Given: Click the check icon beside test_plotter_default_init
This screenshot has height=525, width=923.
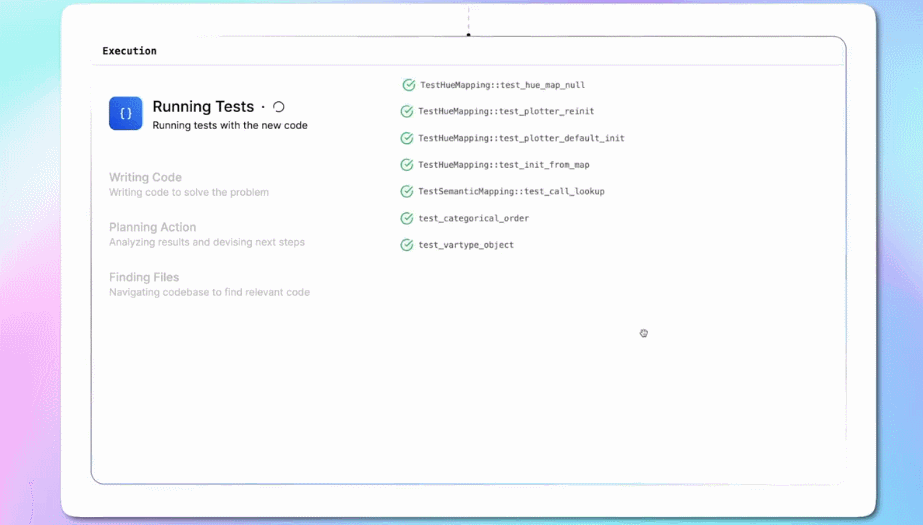Looking at the screenshot, I should point(407,138).
